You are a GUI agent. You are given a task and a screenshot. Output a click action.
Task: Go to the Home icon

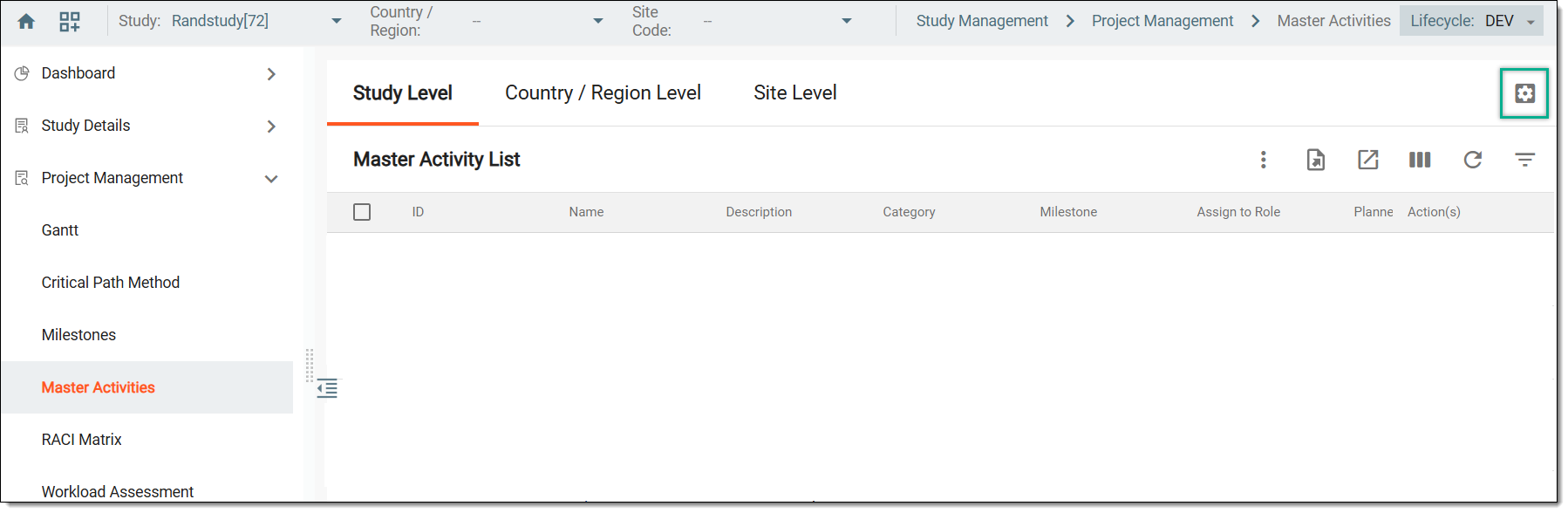coord(26,22)
